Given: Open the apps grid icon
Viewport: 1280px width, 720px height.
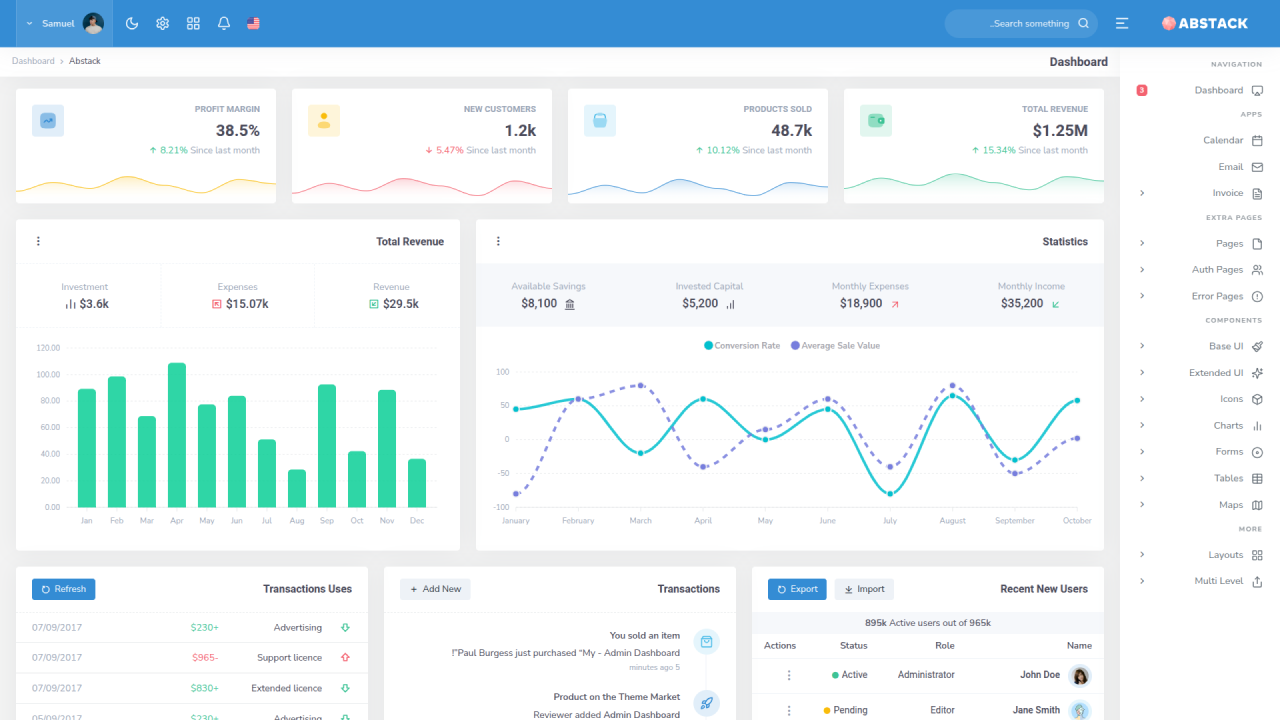Looking at the screenshot, I should [193, 23].
